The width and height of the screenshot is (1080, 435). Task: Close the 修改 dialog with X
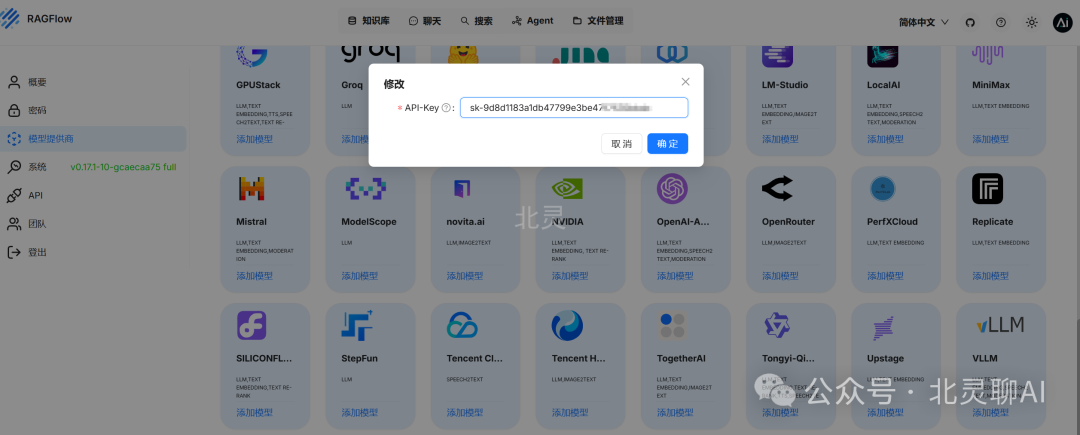[685, 81]
